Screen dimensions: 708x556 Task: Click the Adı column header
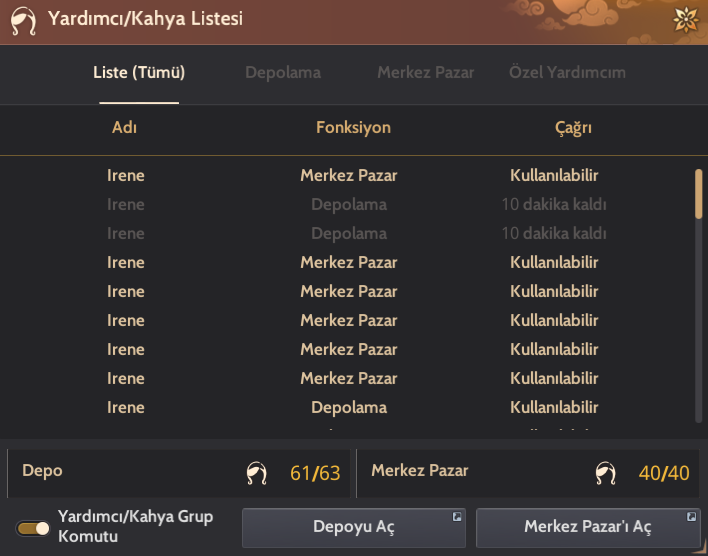point(125,128)
